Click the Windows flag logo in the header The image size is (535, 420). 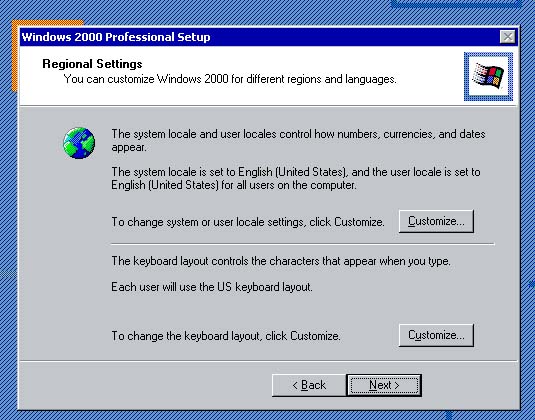coord(488,76)
